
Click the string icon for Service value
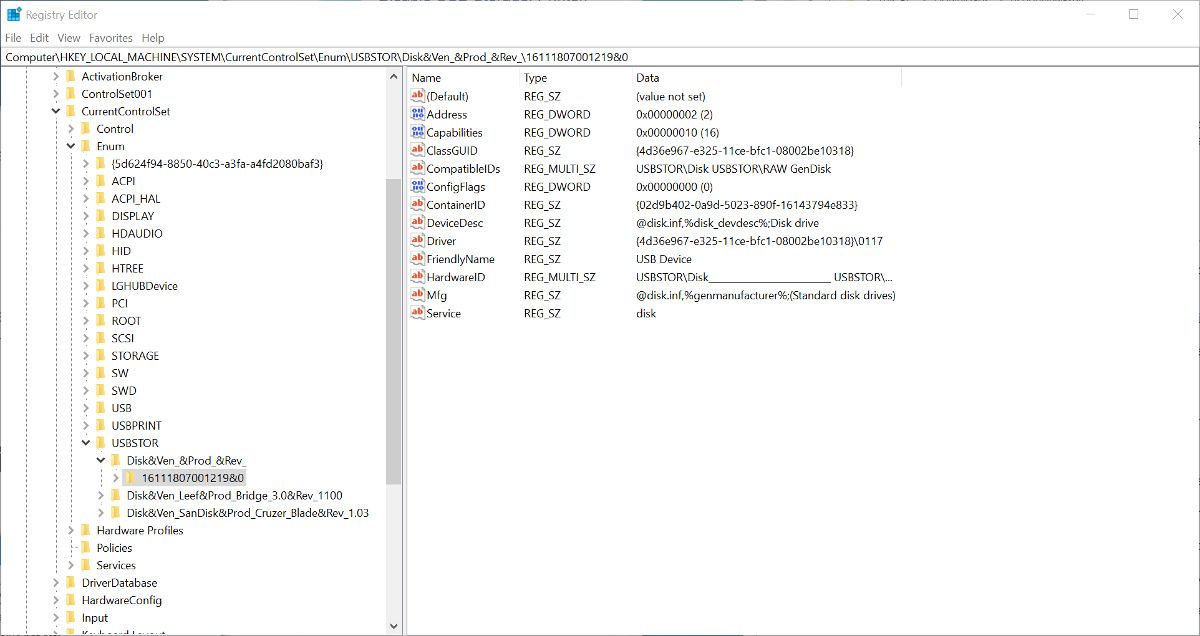coord(418,313)
